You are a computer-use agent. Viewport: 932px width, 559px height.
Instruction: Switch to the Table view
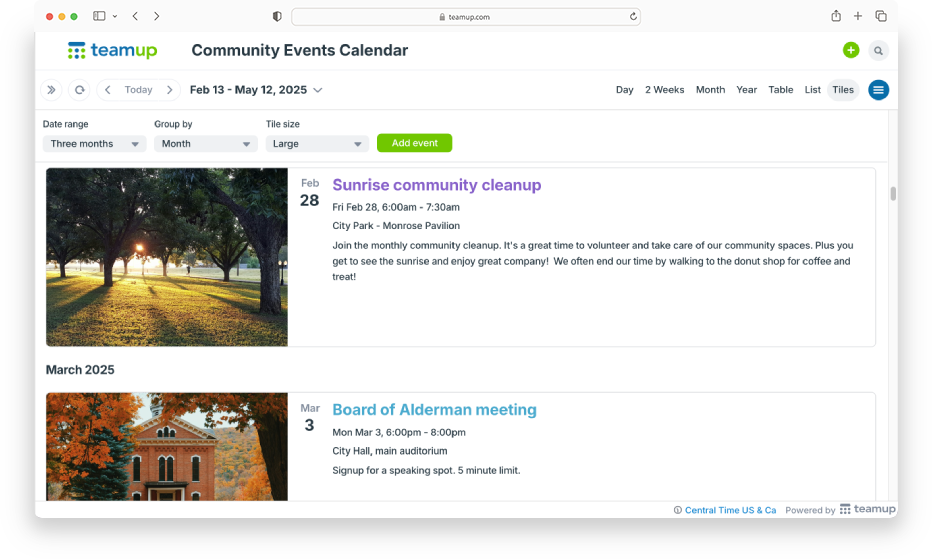780,90
